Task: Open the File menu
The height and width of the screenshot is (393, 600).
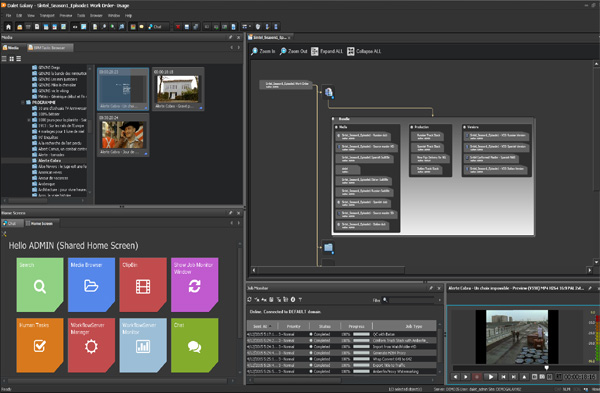Action: (8, 16)
